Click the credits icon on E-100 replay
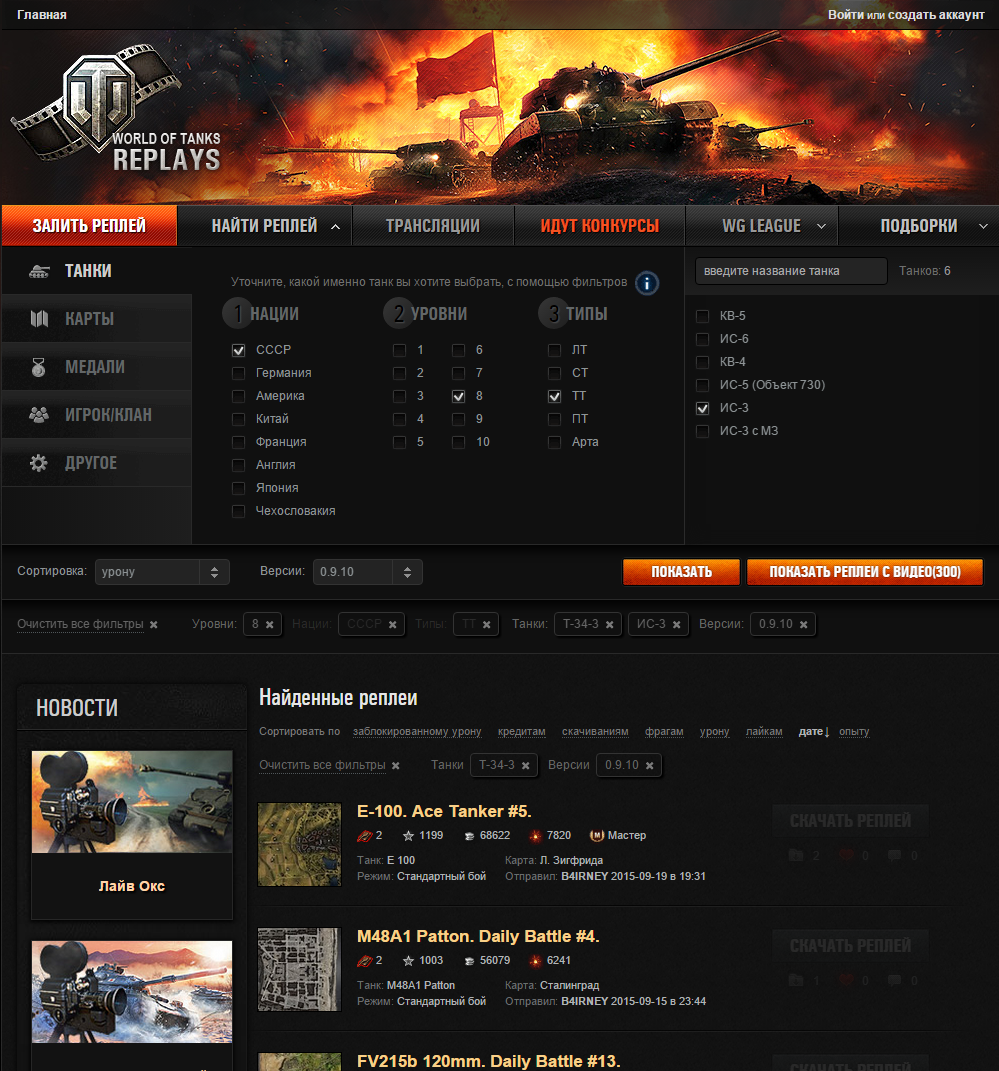The width and height of the screenshot is (999, 1071). 469,836
